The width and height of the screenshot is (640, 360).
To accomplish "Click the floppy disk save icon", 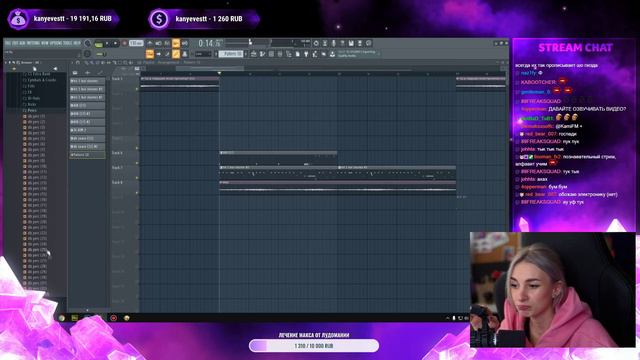I will 351,43.
